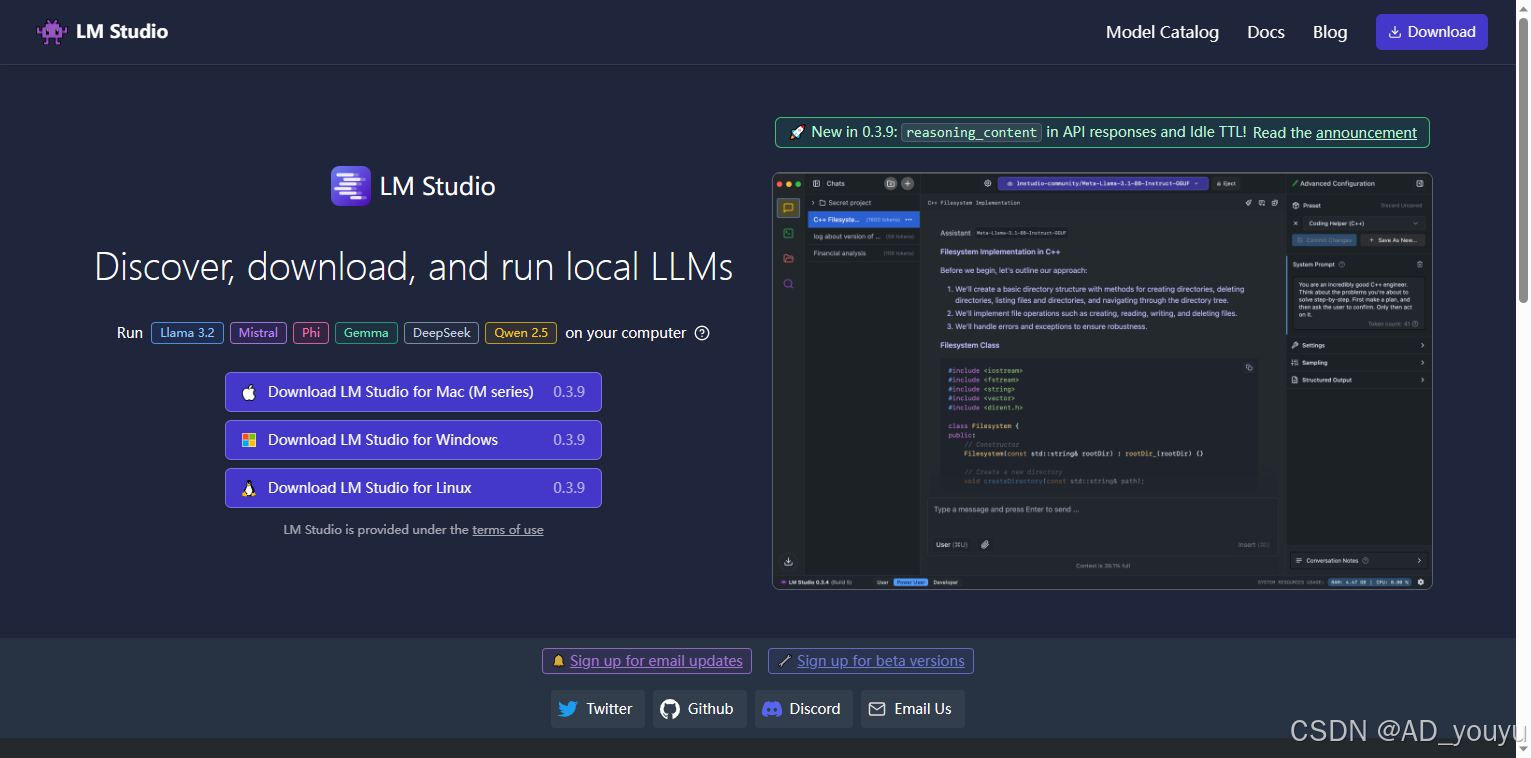1531x758 pixels.
Task: Select the Mistral model tag
Action: [x=258, y=333]
